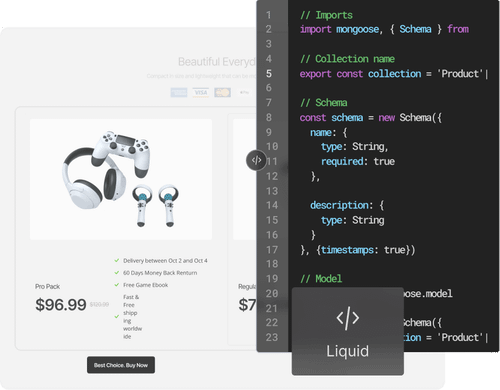The height and width of the screenshot is (390, 500).
Task: Click the export const collection line
Action: tap(394, 74)
